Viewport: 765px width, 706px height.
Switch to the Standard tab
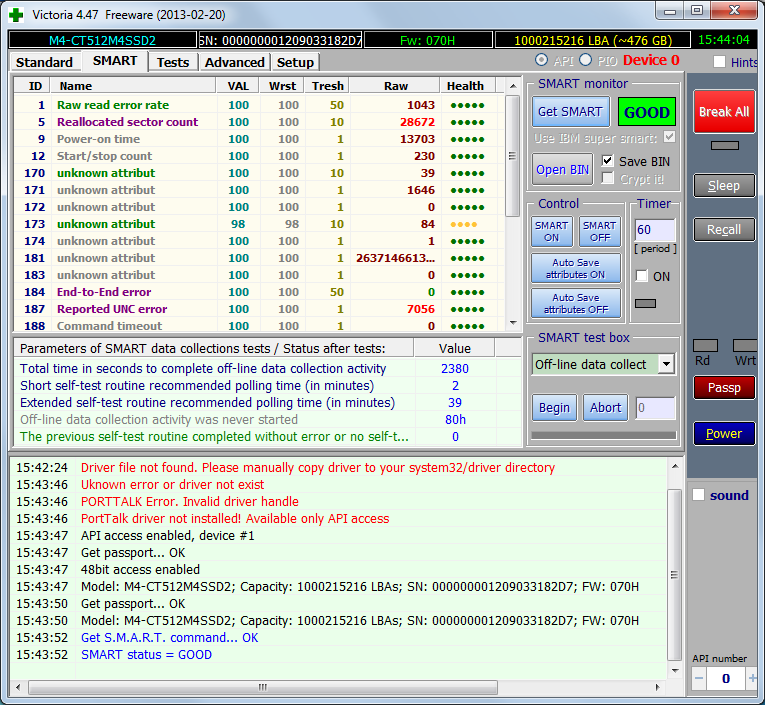tap(44, 62)
